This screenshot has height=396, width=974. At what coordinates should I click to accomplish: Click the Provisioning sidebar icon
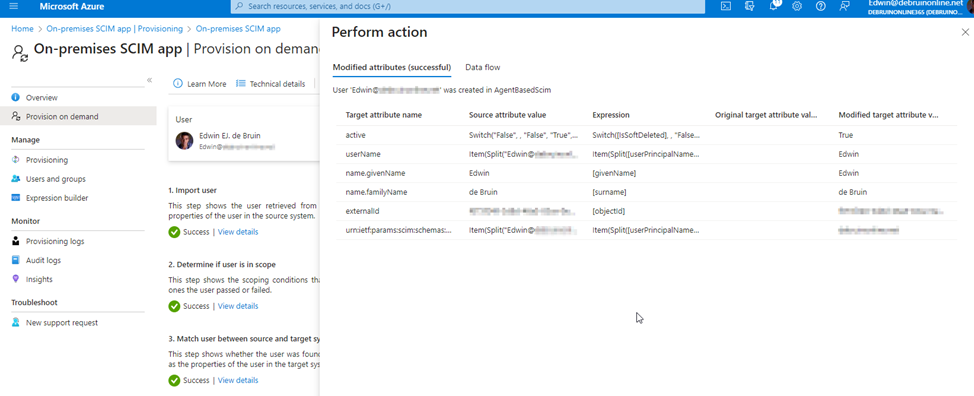pyautogui.click(x=16, y=160)
